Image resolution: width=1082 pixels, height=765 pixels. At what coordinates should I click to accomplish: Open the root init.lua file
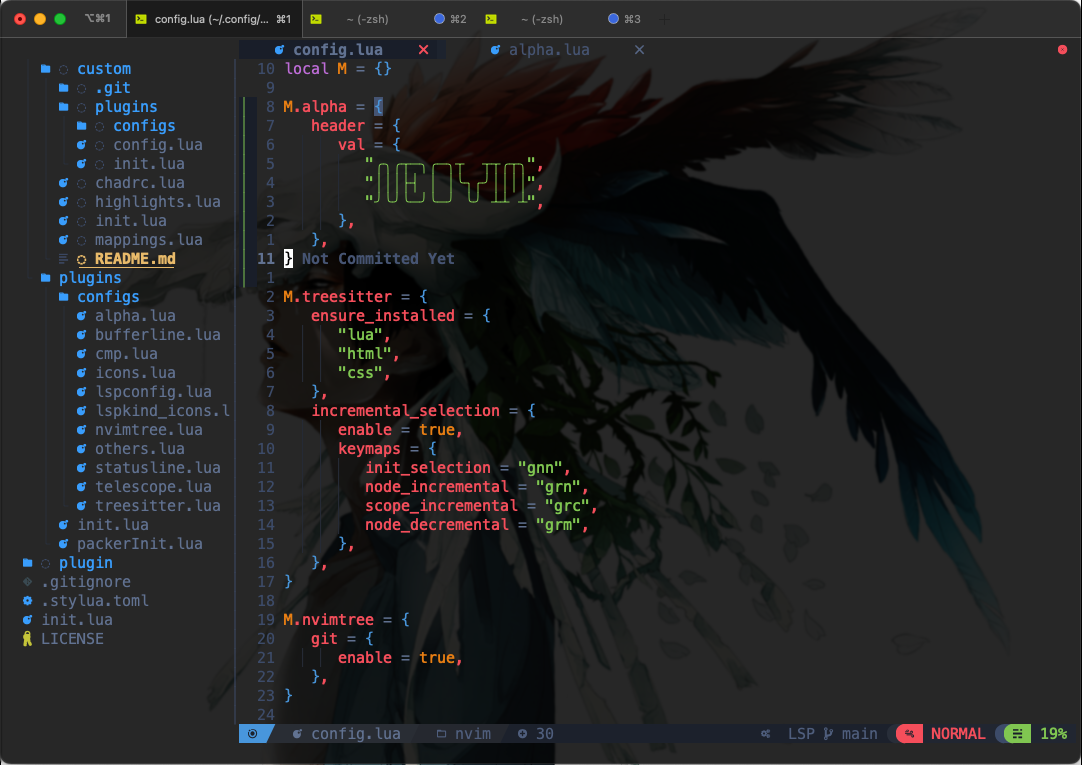point(77,620)
